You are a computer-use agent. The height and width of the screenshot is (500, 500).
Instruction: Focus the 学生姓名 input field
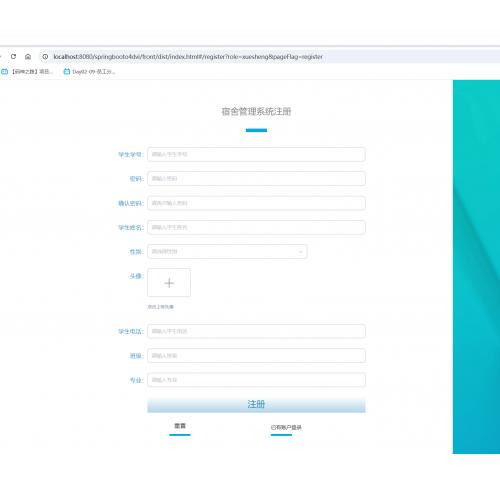pyautogui.click(x=256, y=227)
